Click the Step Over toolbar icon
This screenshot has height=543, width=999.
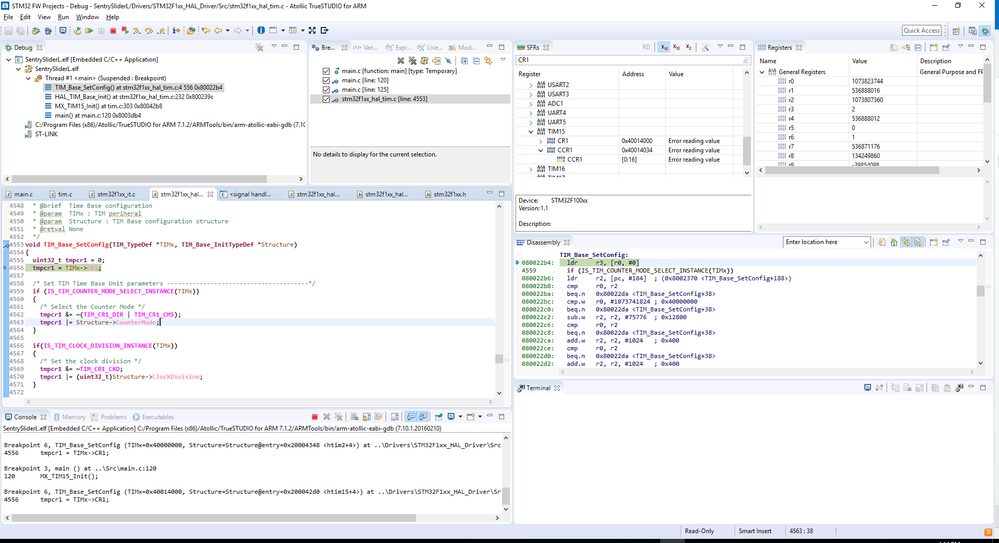148,31
